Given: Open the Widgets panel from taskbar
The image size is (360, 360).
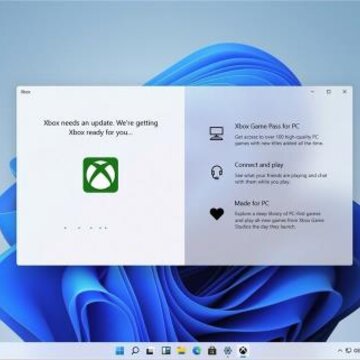Looking at the screenshot, I should click(x=166, y=350).
